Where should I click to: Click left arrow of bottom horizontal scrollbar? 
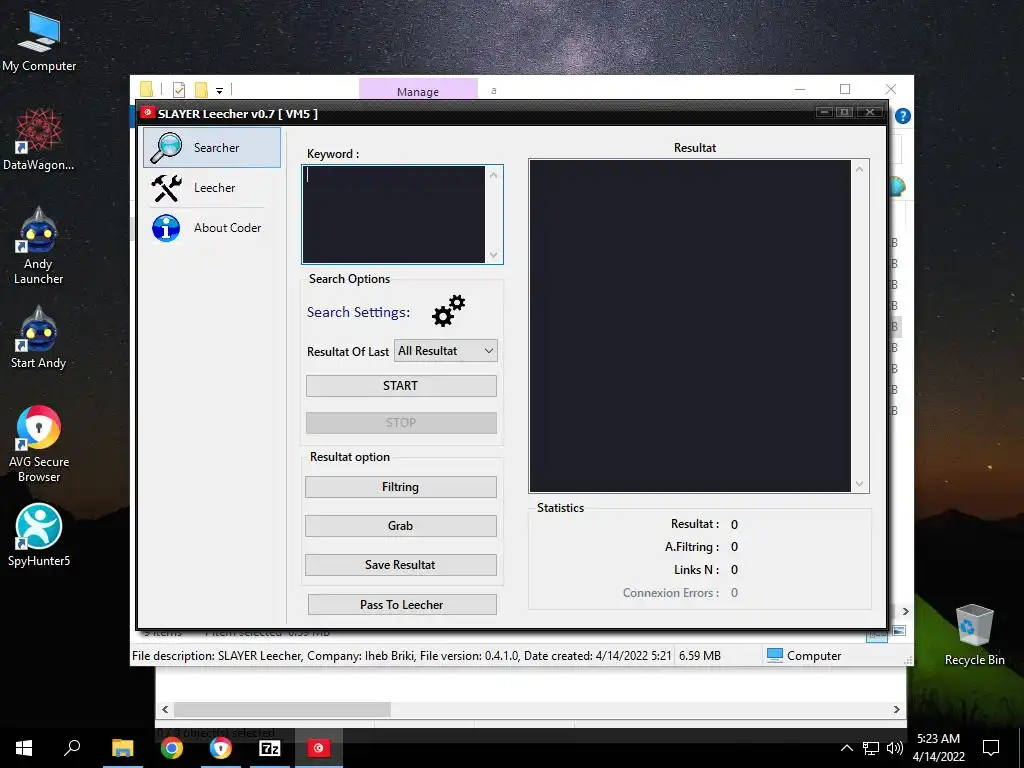(165, 709)
